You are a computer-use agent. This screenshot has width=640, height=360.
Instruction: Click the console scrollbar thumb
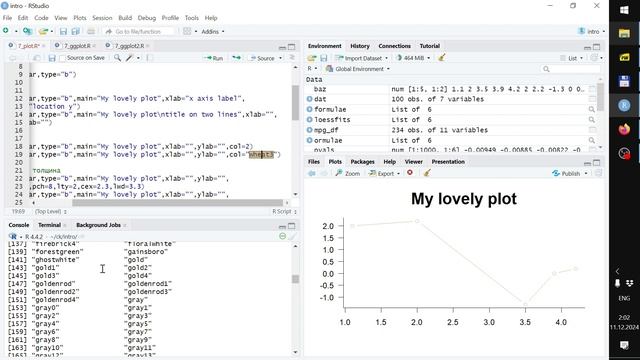coord(296,279)
